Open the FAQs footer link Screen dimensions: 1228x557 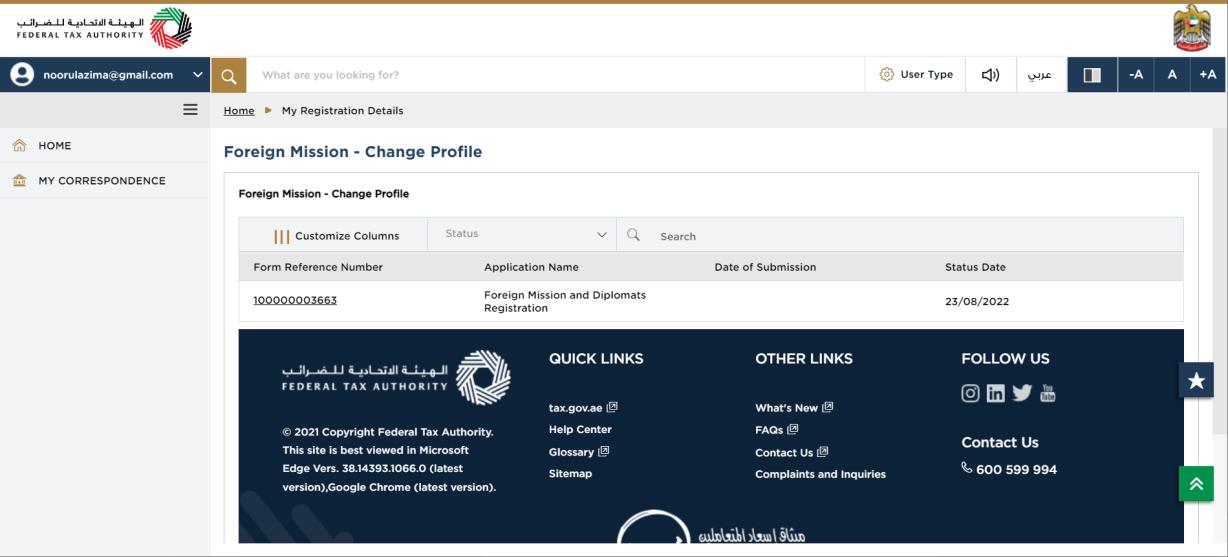point(777,429)
